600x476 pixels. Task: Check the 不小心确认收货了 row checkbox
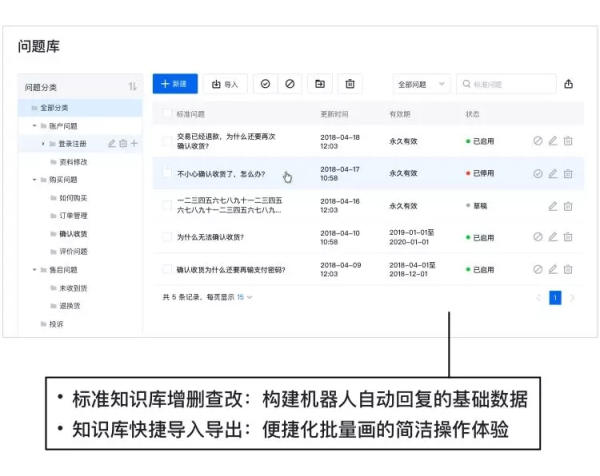click(167, 173)
